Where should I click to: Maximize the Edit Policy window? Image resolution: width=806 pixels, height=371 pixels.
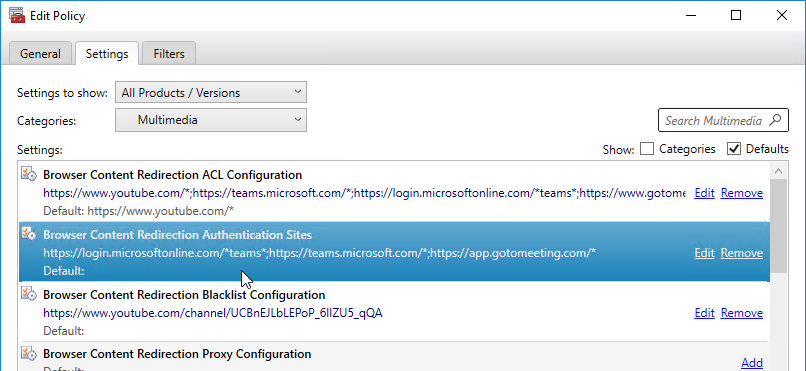coord(736,15)
